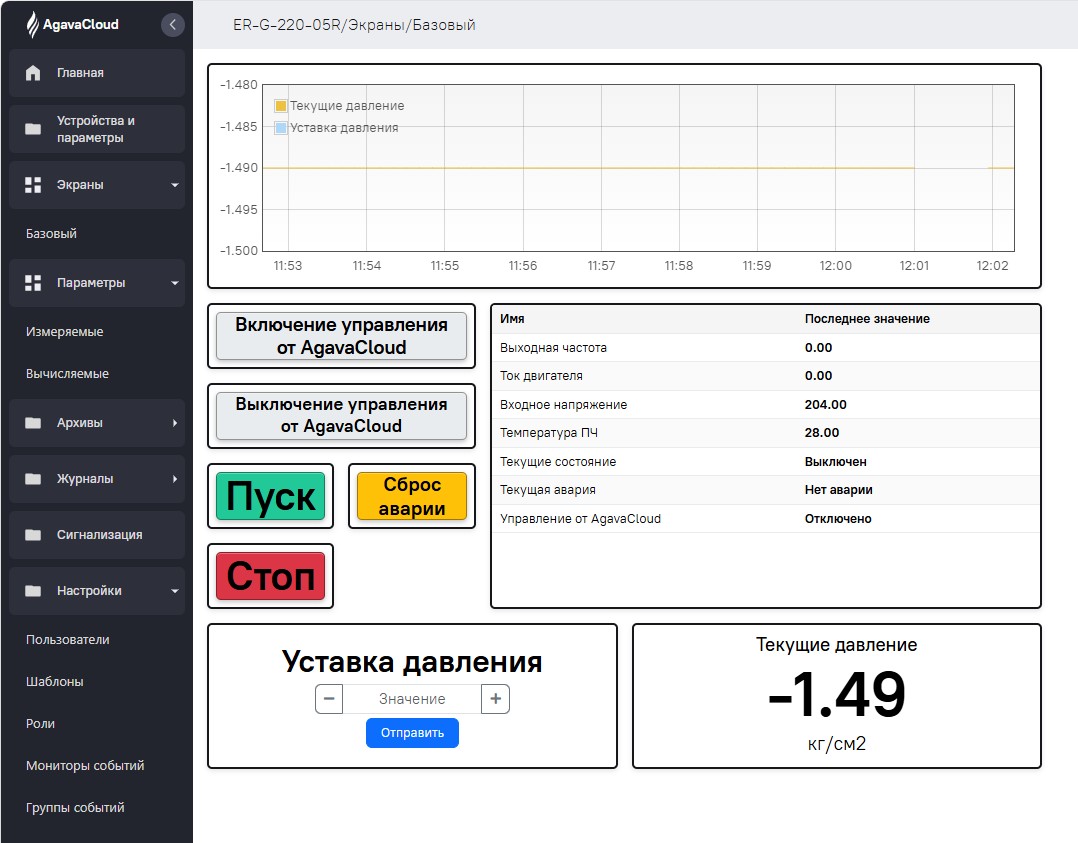Click the folder icon beside Архивы

(33, 423)
